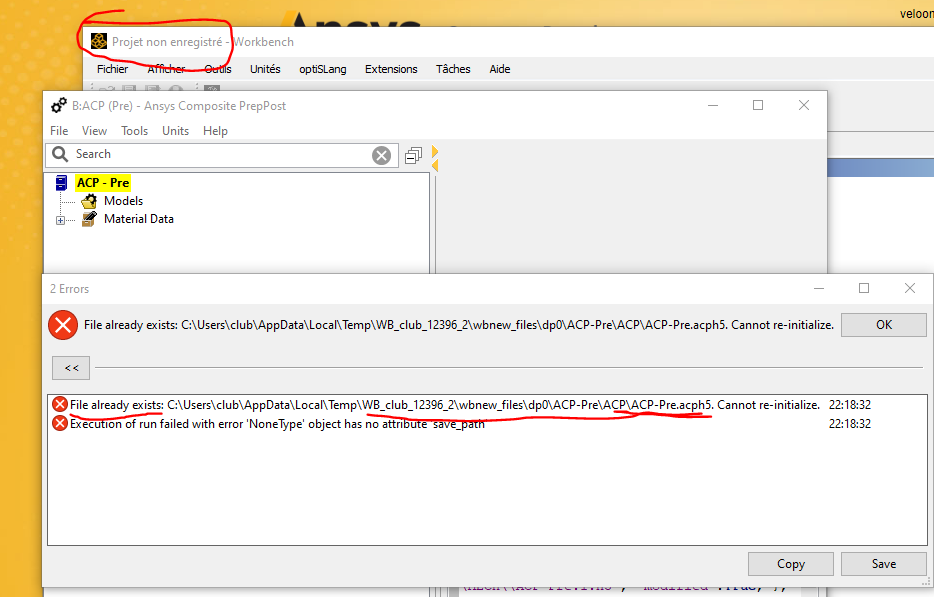Click the magnifier icon in Search box

pos(60,154)
